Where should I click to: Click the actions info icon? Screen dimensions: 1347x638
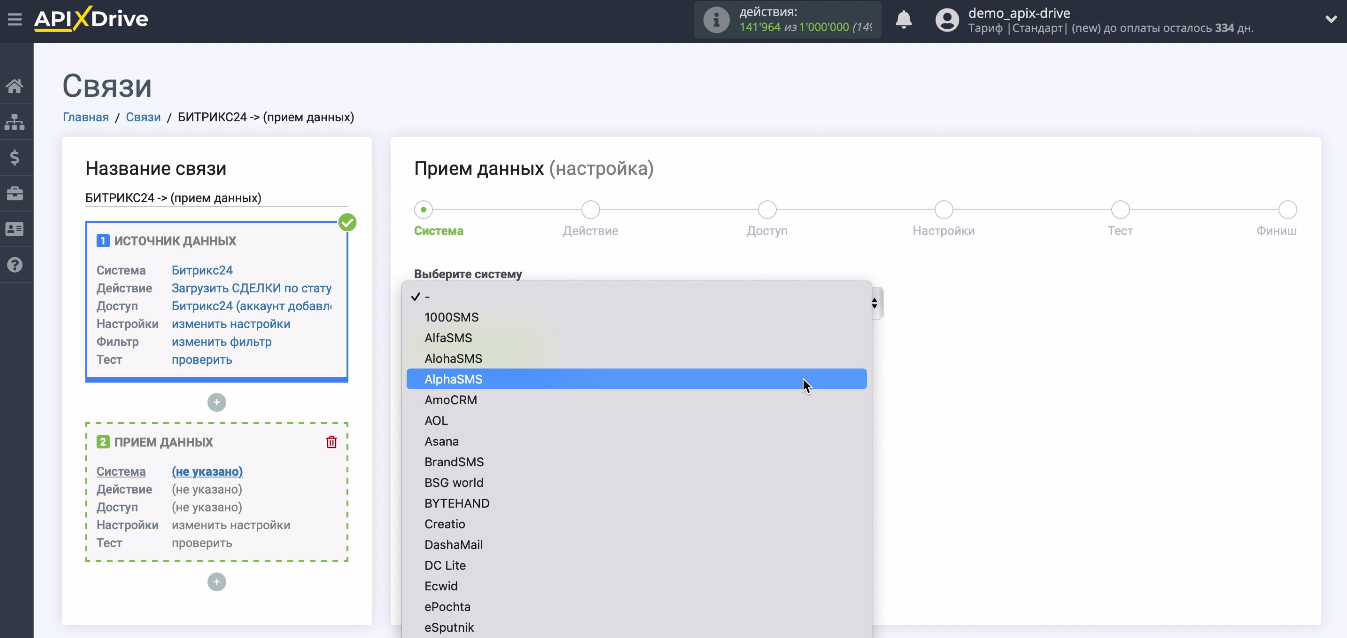click(716, 20)
